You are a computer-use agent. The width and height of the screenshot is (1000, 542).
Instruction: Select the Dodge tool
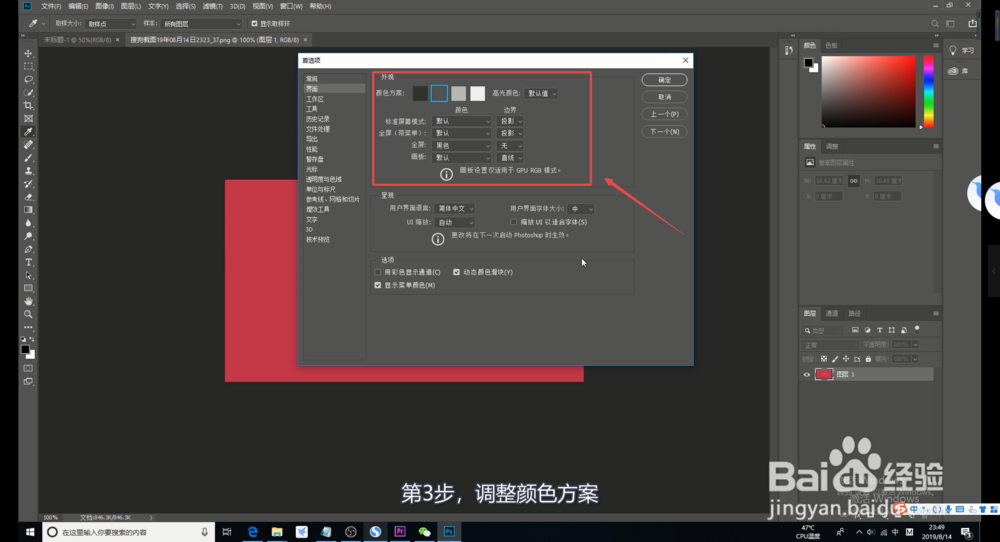(28, 236)
